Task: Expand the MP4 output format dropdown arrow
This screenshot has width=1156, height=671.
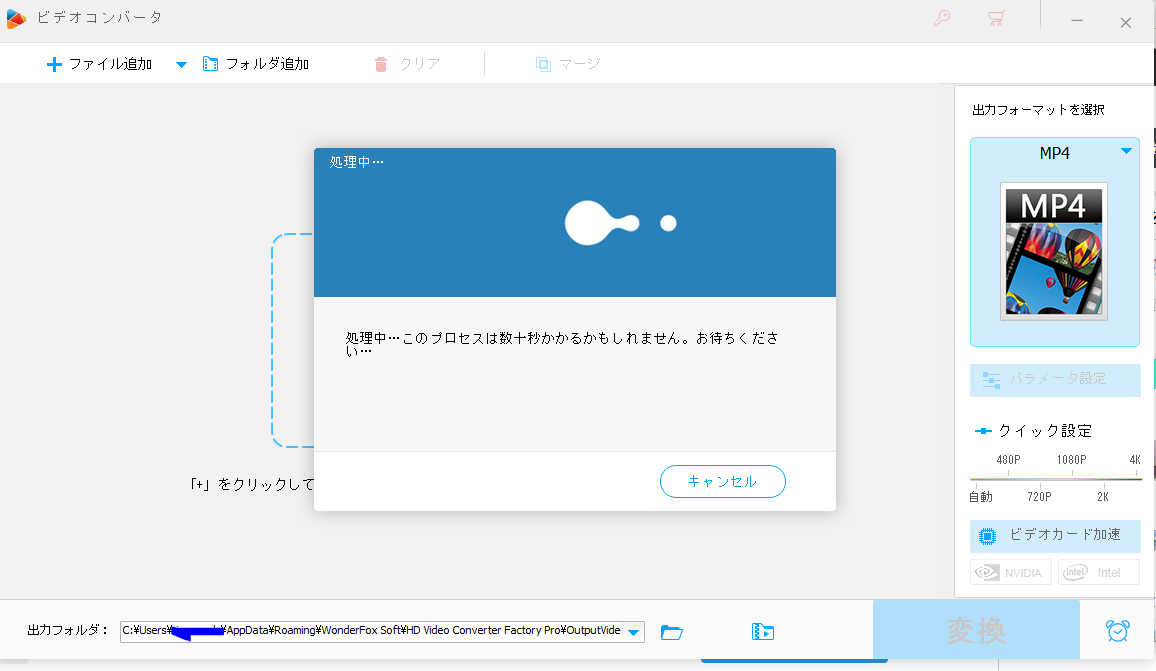Action: click(1126, 151)
